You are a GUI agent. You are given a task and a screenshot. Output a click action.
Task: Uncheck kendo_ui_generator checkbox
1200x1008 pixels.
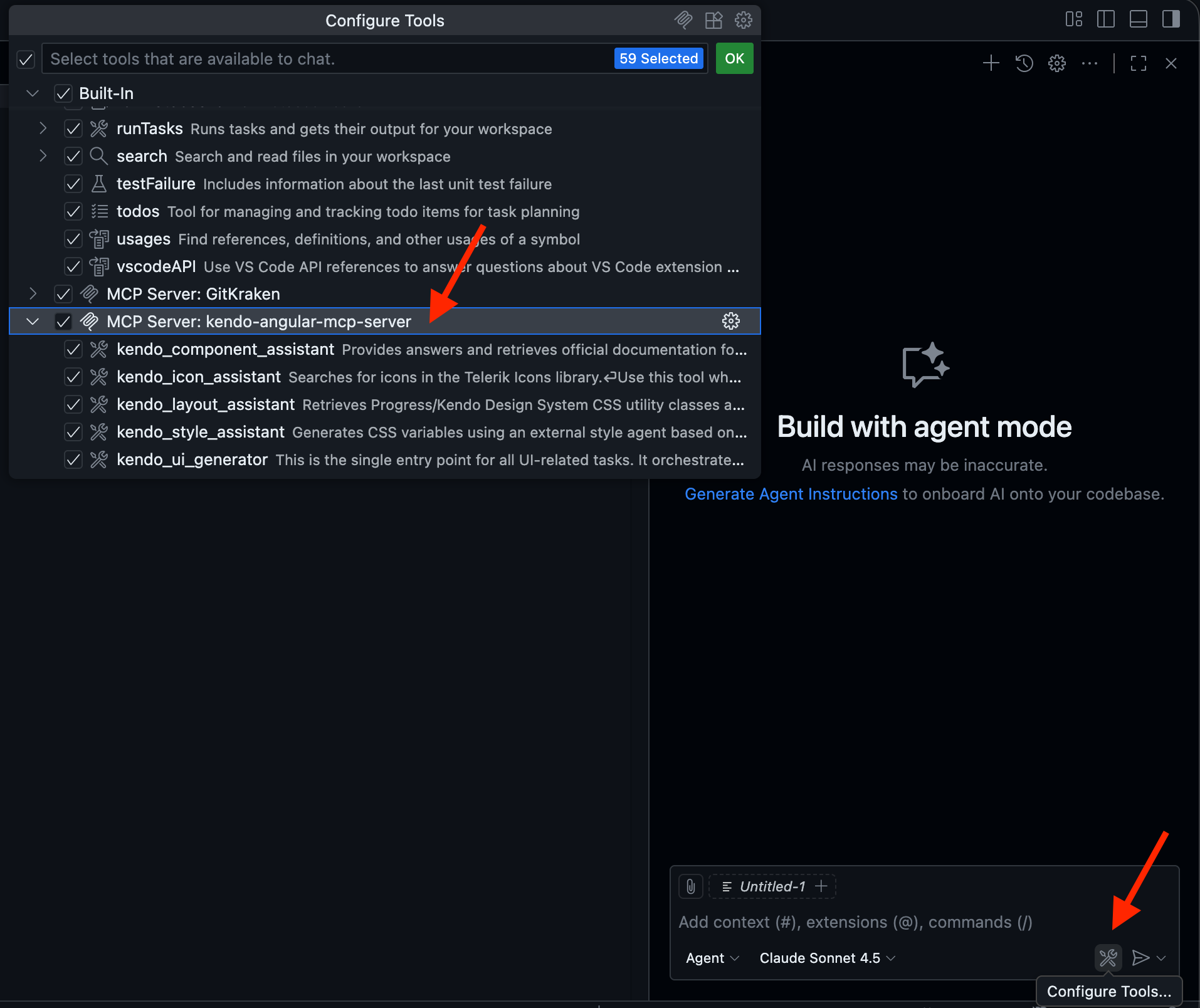73,459
